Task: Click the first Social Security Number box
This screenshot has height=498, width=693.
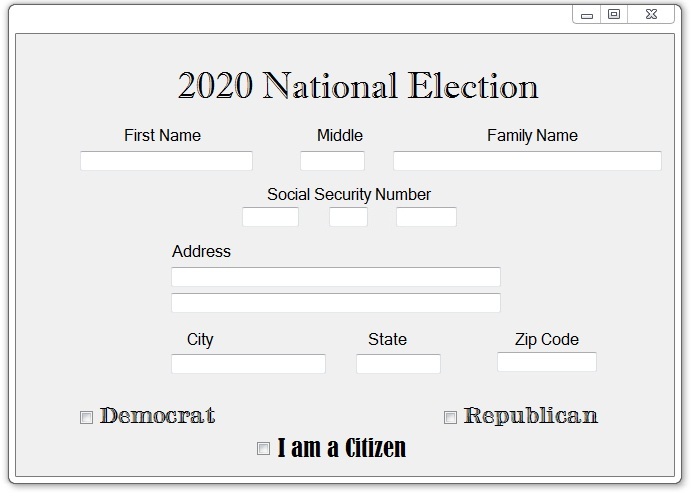Action: 270,217
